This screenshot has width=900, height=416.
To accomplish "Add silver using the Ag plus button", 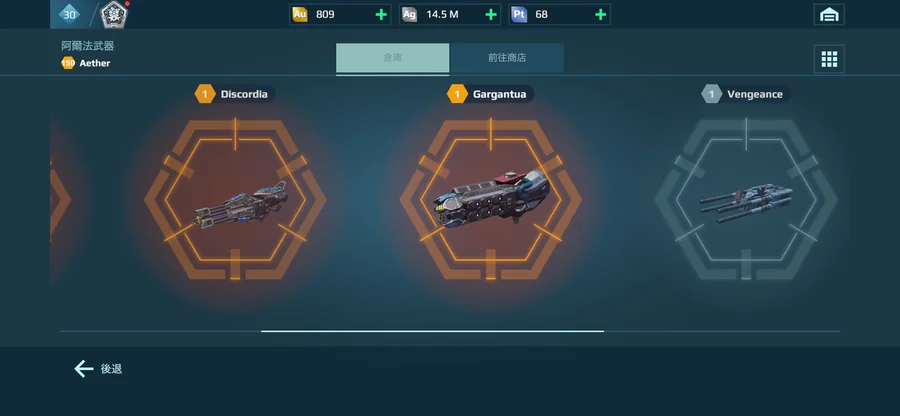I will tap(491, 14).
